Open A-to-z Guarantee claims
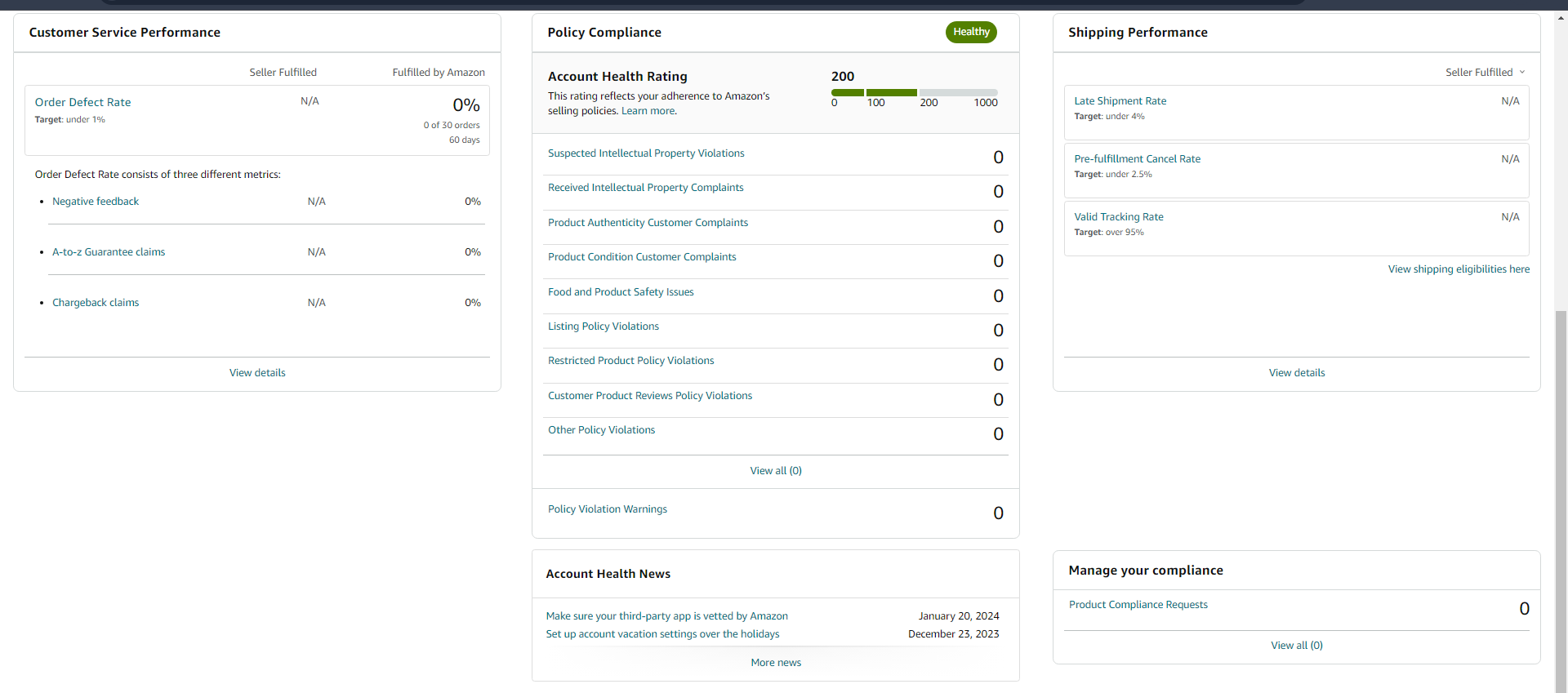 click(109, 252)
